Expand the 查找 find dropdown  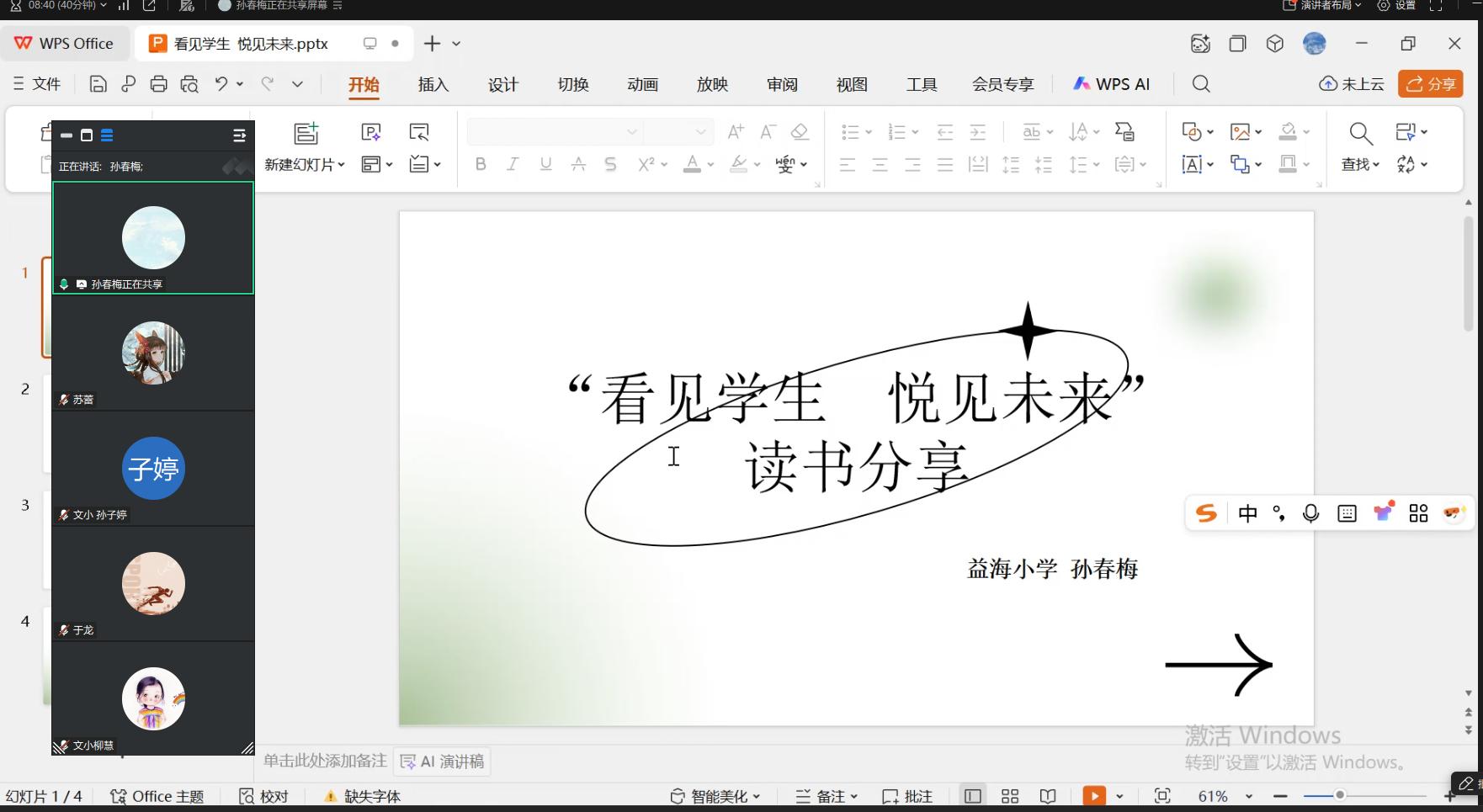click(1360, 165)
